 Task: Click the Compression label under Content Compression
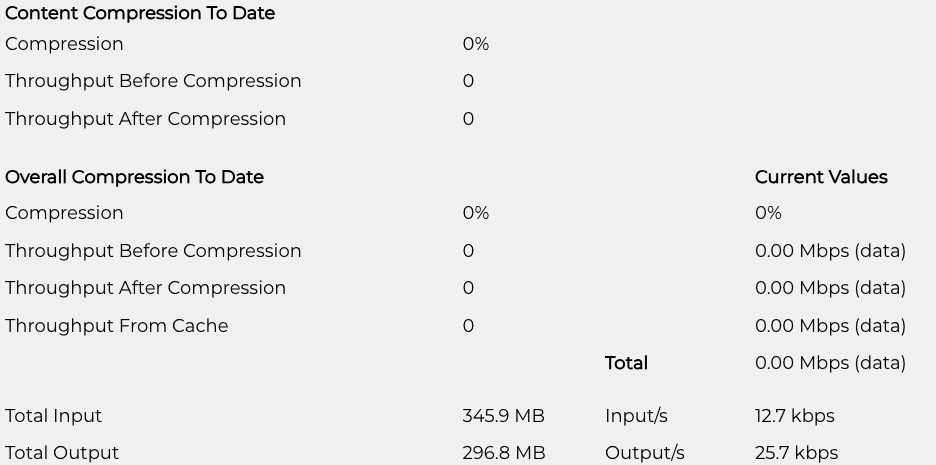pyautogui.click(x=64, y=44)
